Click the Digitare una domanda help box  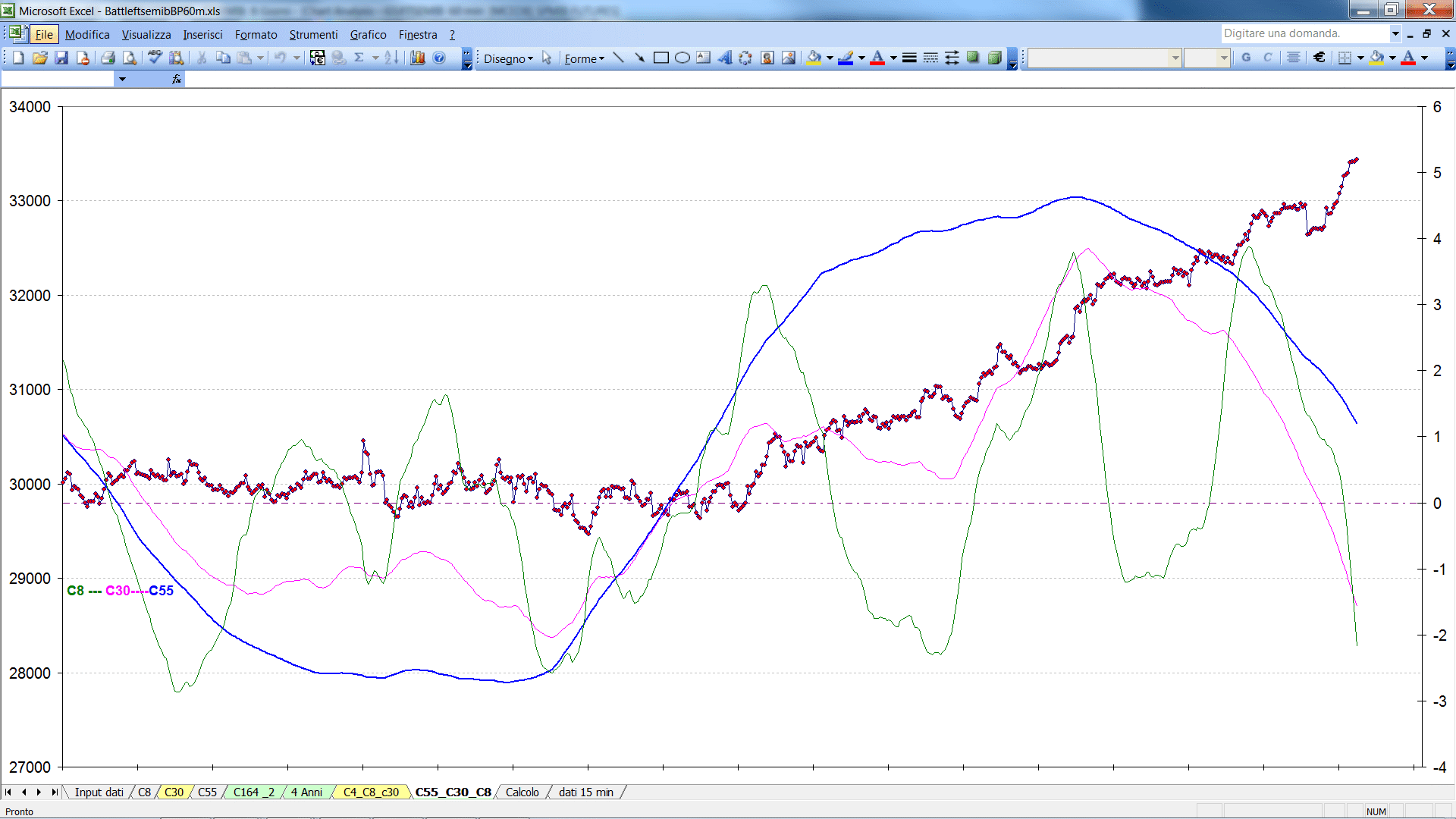coord(1304,33)
